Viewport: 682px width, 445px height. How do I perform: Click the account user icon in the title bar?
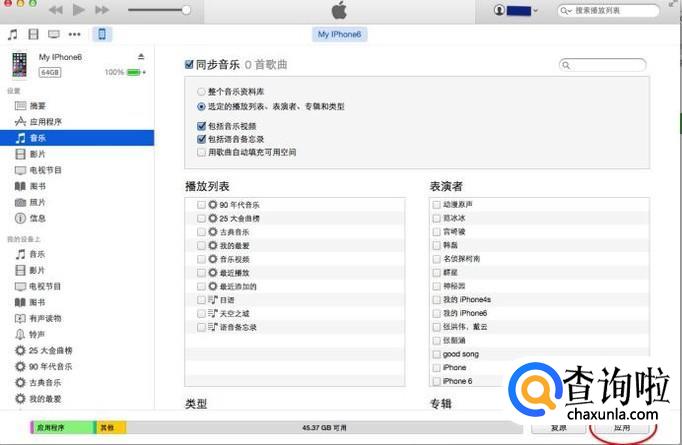coord(499,10)
